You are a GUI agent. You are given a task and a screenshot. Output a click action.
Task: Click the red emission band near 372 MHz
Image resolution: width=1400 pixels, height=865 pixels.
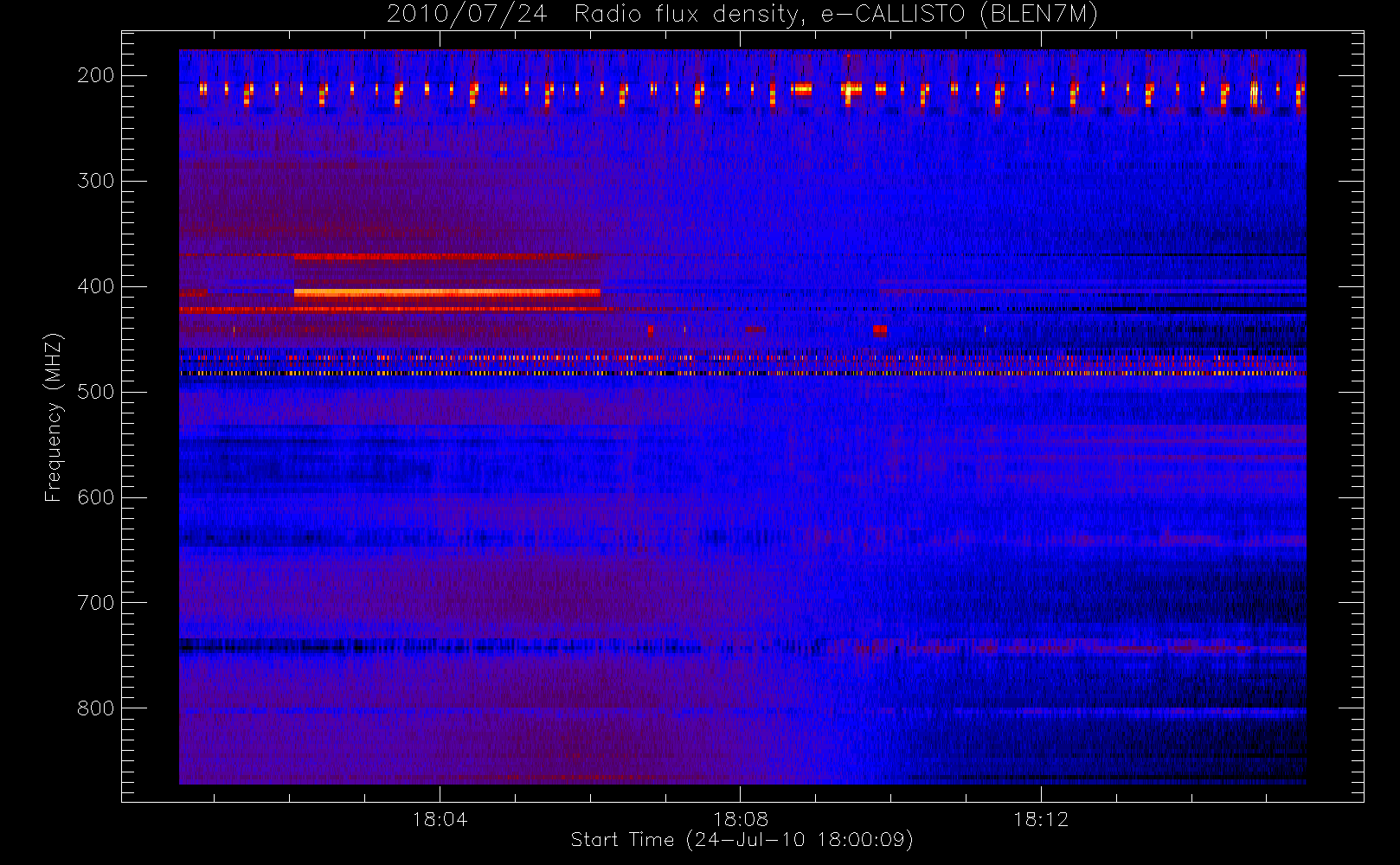click(446, 256)
